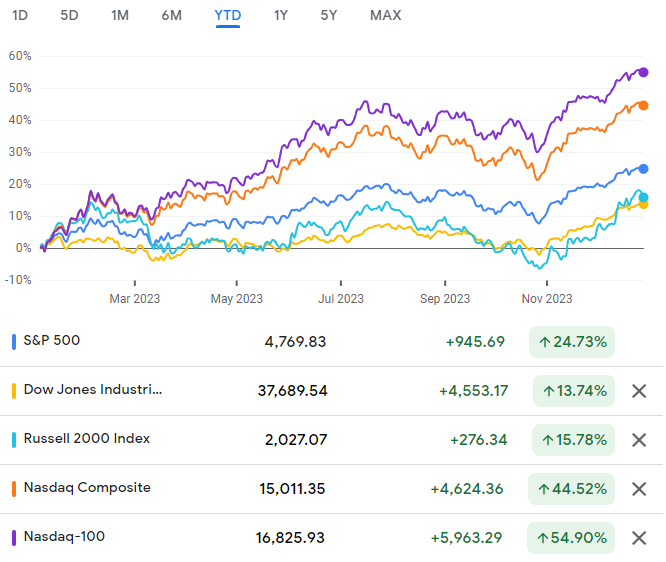Click the Russell 2000 change +276.34
Screen dimensions: 666x562
[x=479, y=440]
